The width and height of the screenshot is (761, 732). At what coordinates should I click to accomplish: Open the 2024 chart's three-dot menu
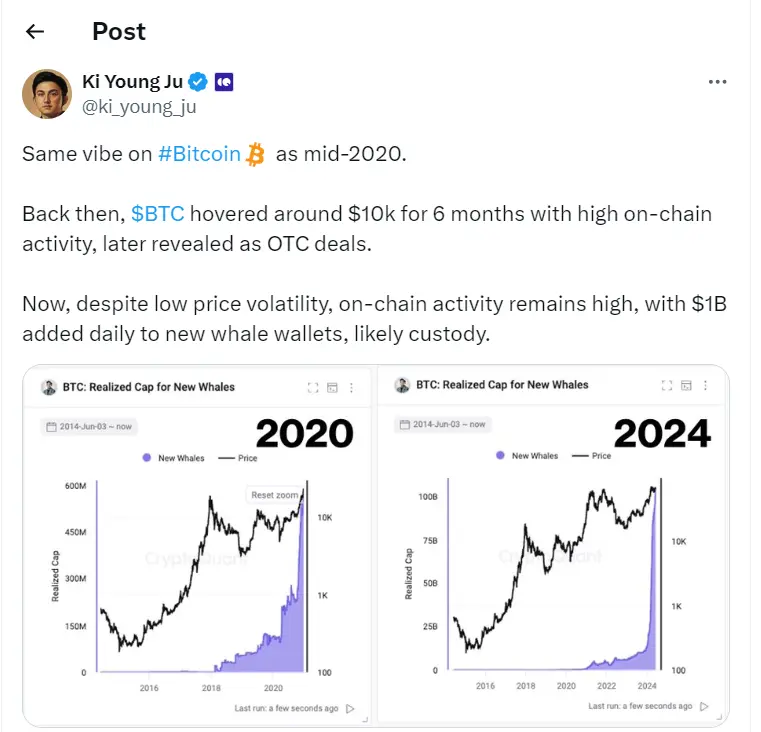coord(709,385)
